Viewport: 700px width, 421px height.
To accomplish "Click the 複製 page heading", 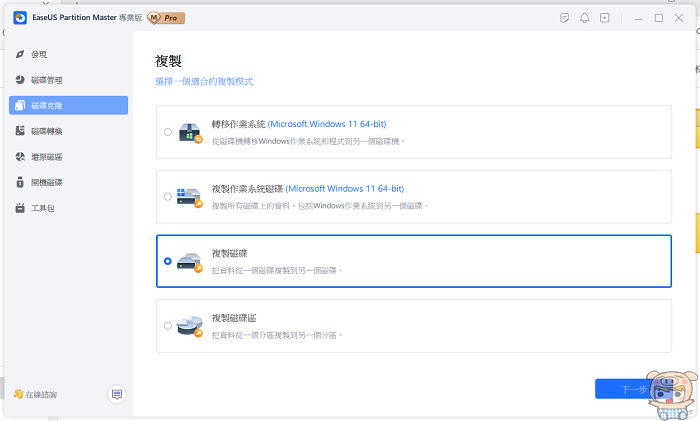I will point(168,61).
